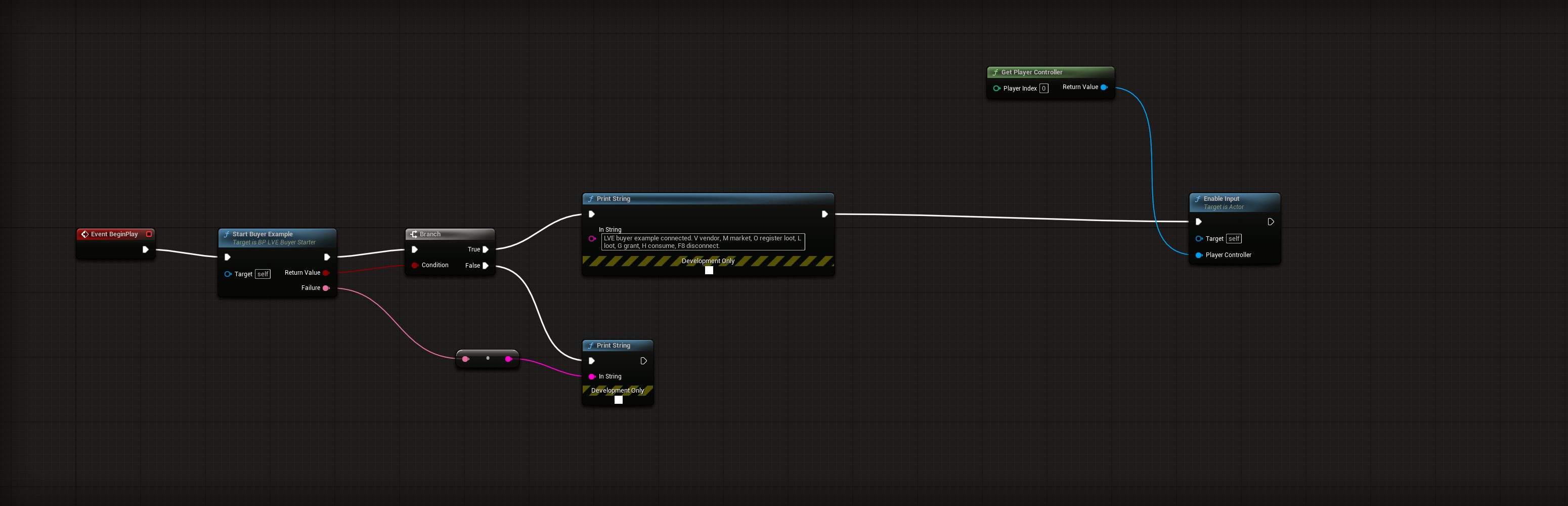Viewport: 1568px width, 506px height.
Task: Click Get Player Controller Return Value pin
Action: [1104, 87]
